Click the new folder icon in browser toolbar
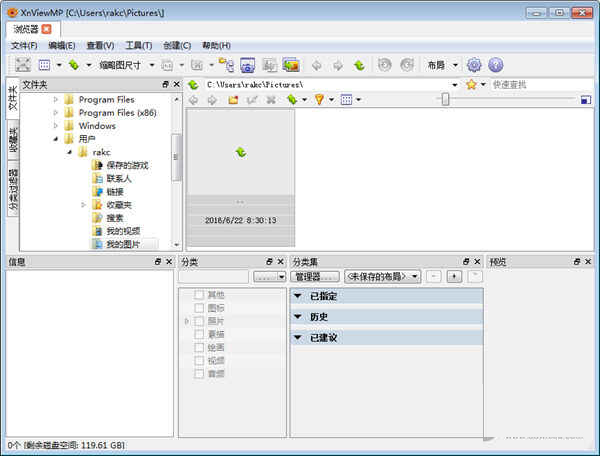Viewport: 600px width, 456px height. [233, 100]
